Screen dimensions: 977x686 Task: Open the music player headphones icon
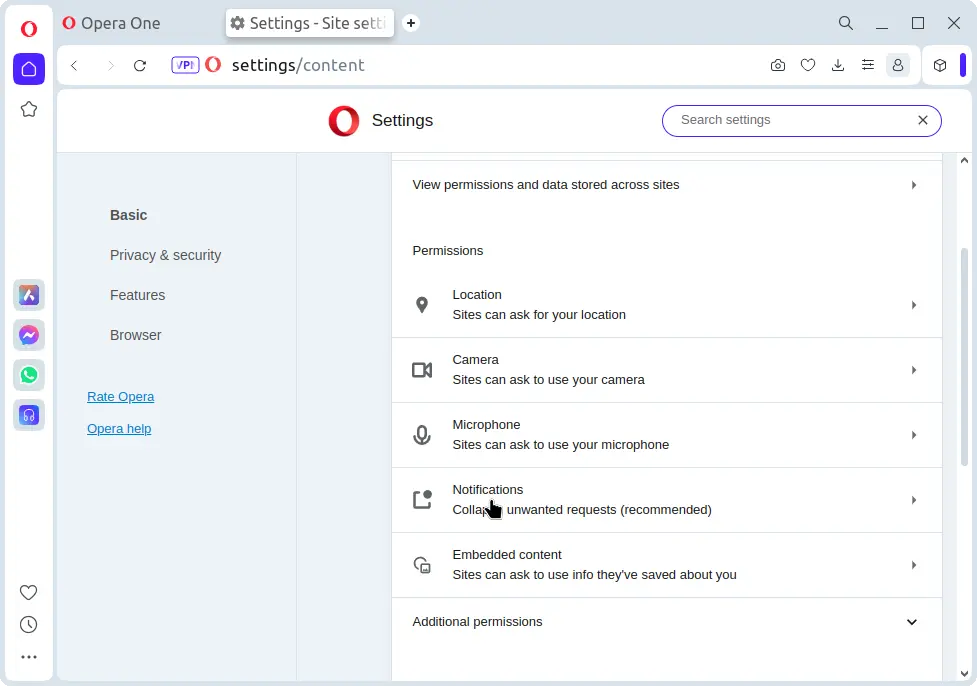29,415
